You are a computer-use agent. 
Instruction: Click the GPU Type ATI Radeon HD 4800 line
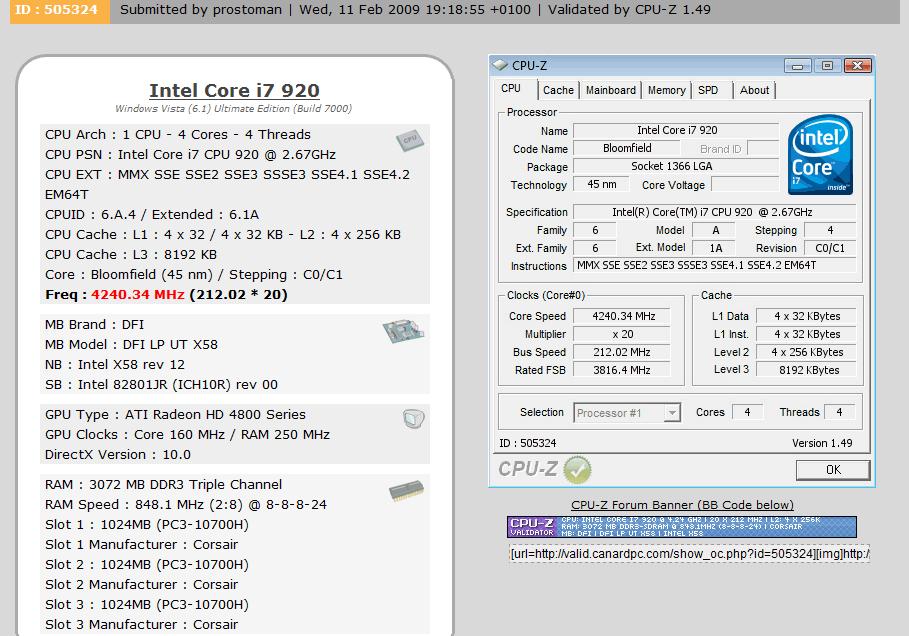[175, 415]
